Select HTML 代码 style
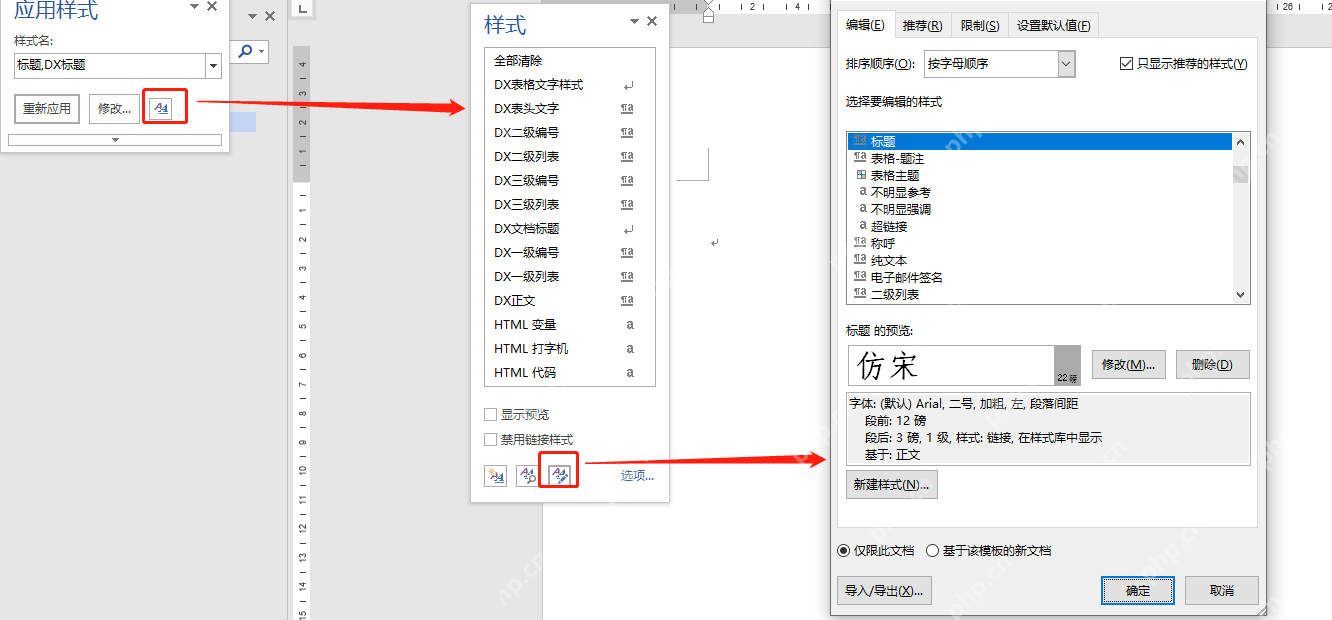Screen dimensions: 1332x620 click(x=569, y=373)
